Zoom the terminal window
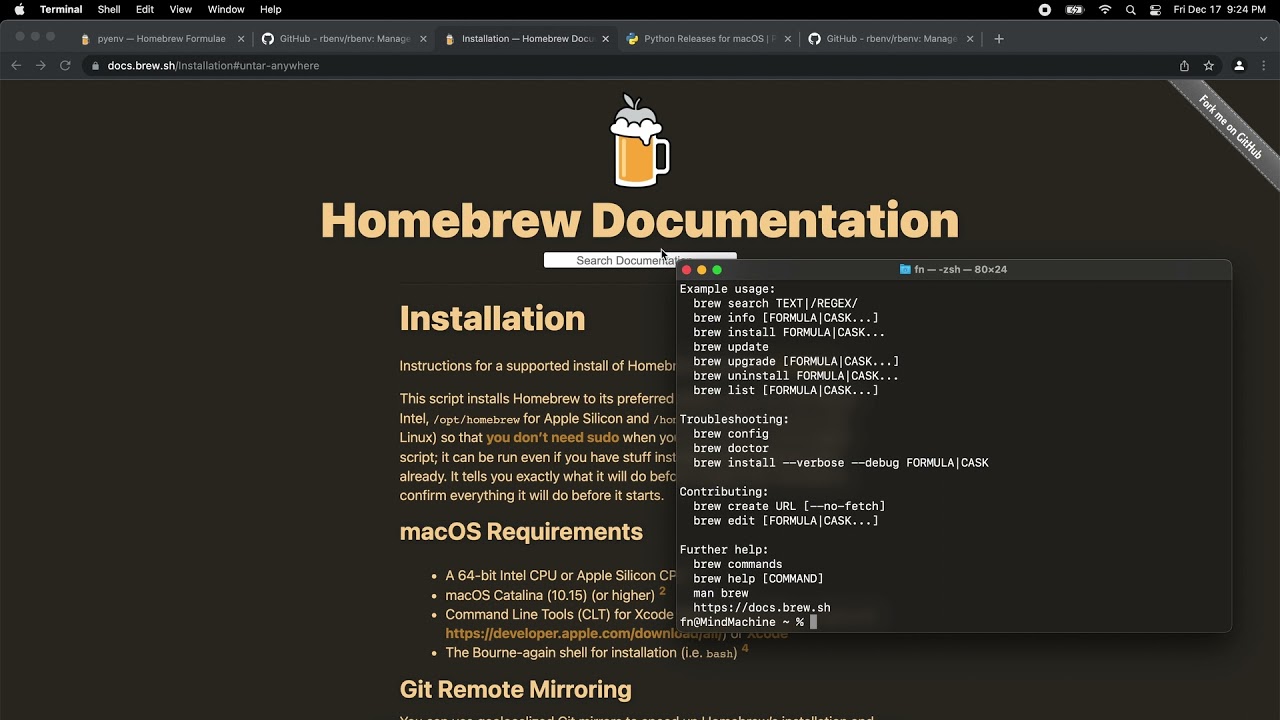Screen dimensions: 1280x720 click(717, 270)
